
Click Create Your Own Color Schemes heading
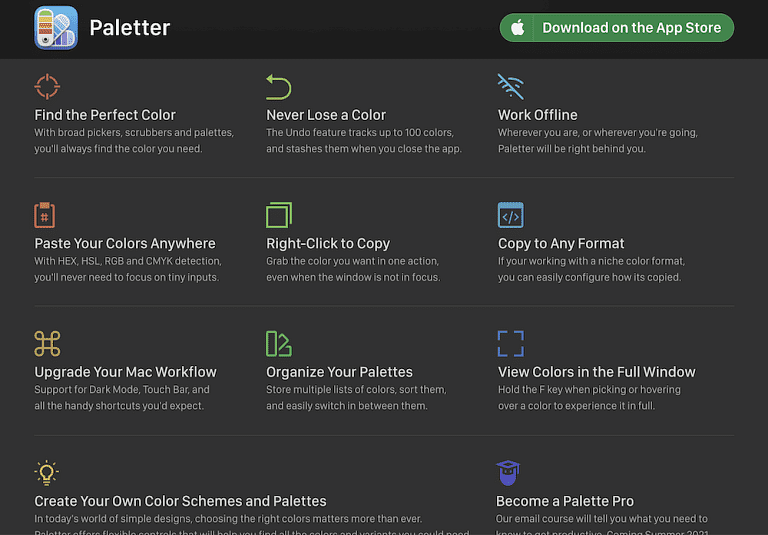180,501
